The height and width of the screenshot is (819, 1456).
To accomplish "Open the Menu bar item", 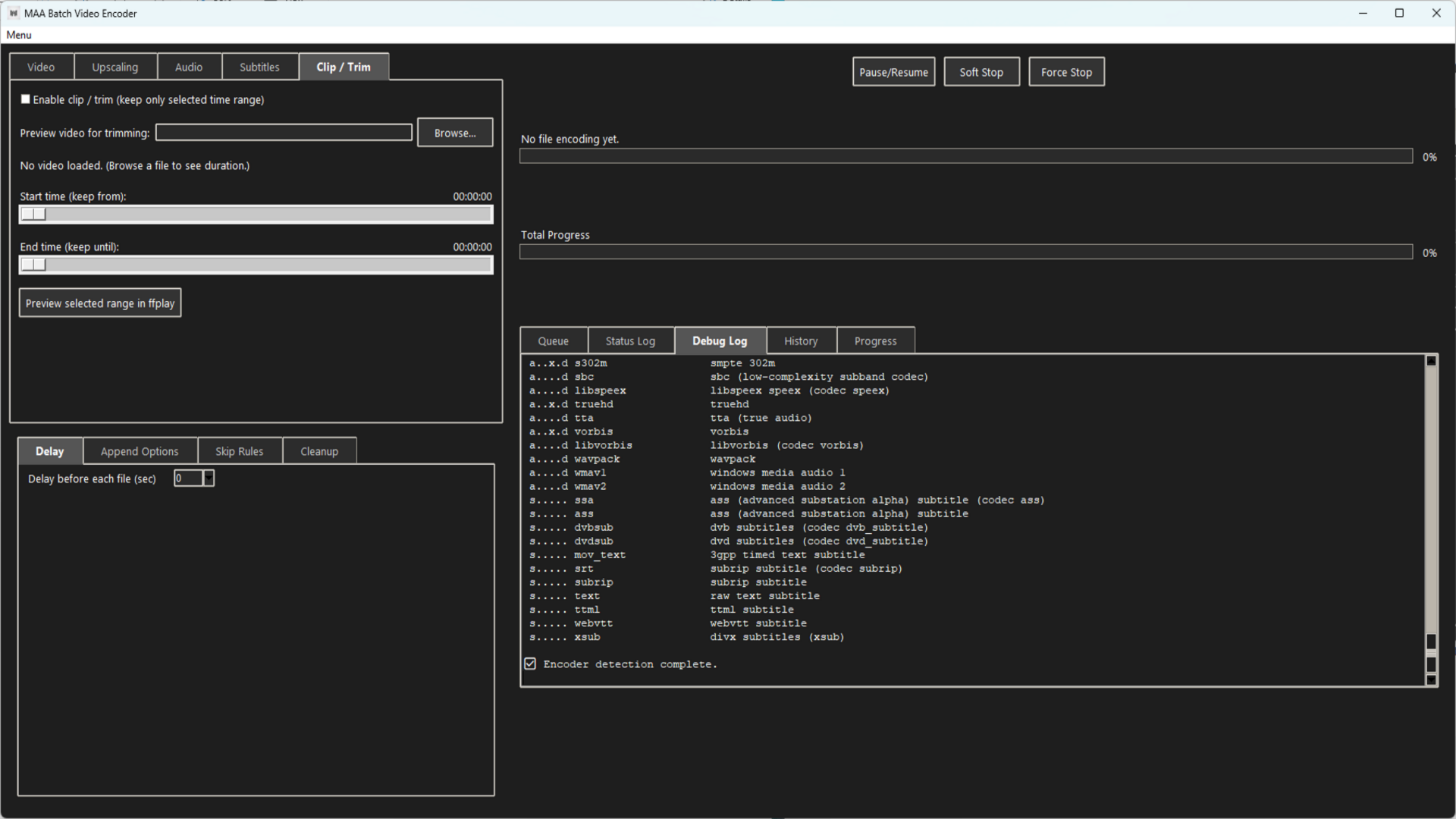I will [x=18, y=35].
